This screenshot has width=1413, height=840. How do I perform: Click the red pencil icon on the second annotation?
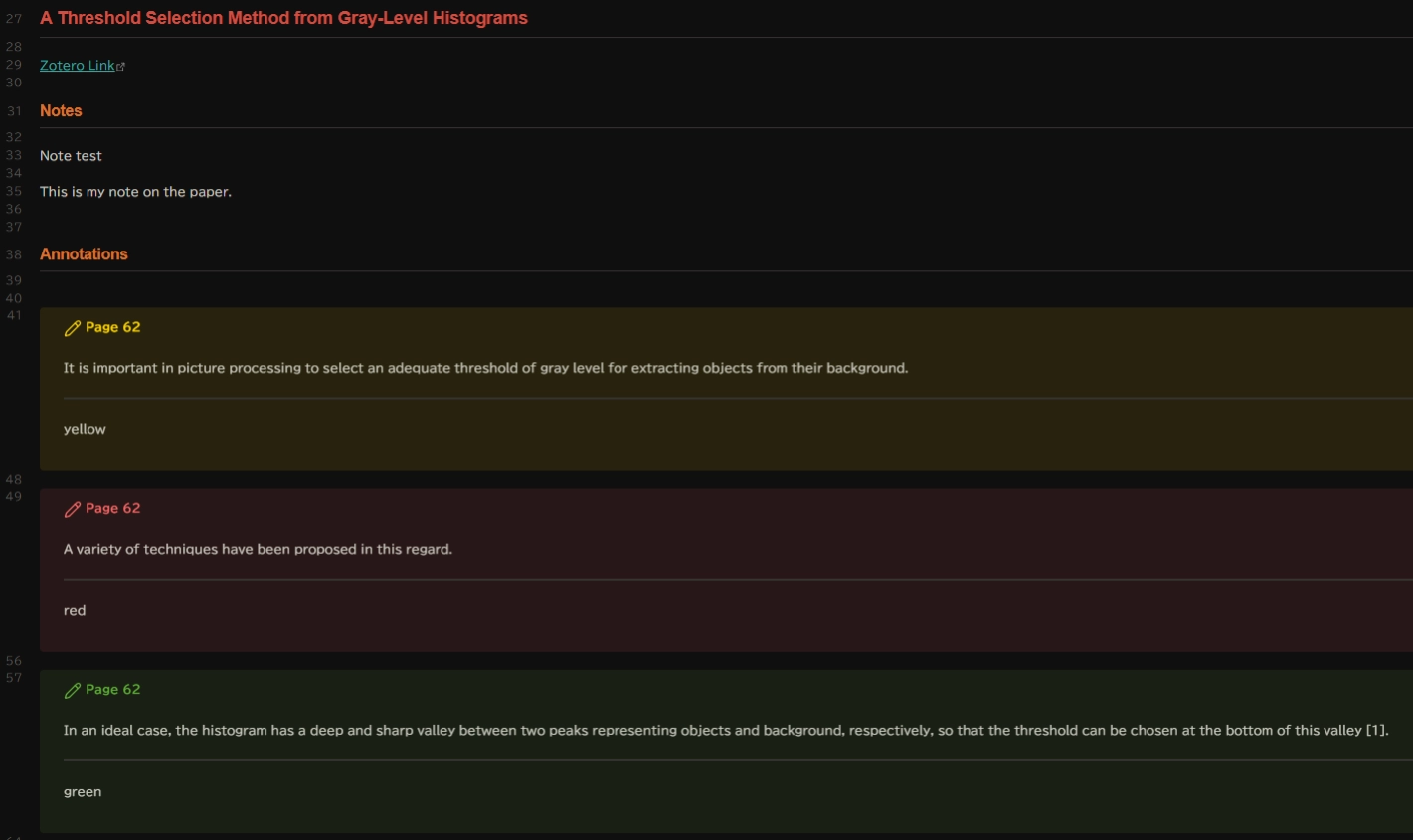(x=72, y=509)
